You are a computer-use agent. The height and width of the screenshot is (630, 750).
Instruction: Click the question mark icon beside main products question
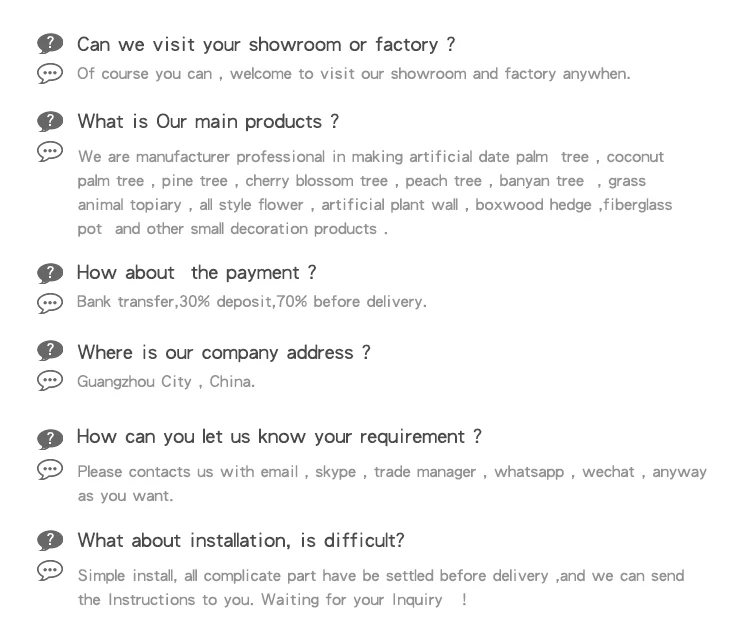(x=50, y=121)
